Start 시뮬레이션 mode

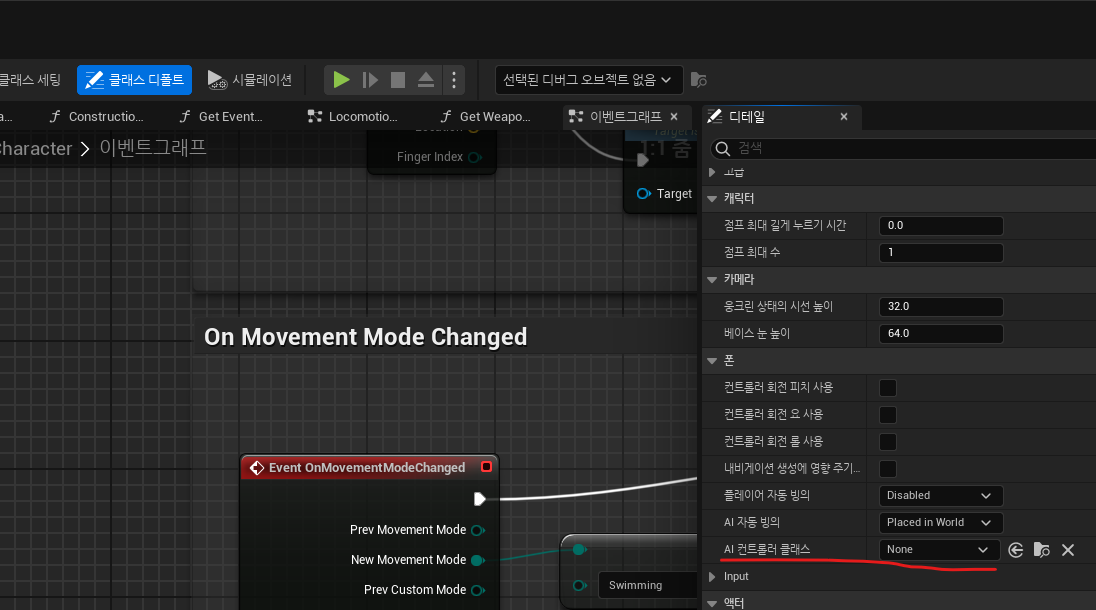pos(250,80)
